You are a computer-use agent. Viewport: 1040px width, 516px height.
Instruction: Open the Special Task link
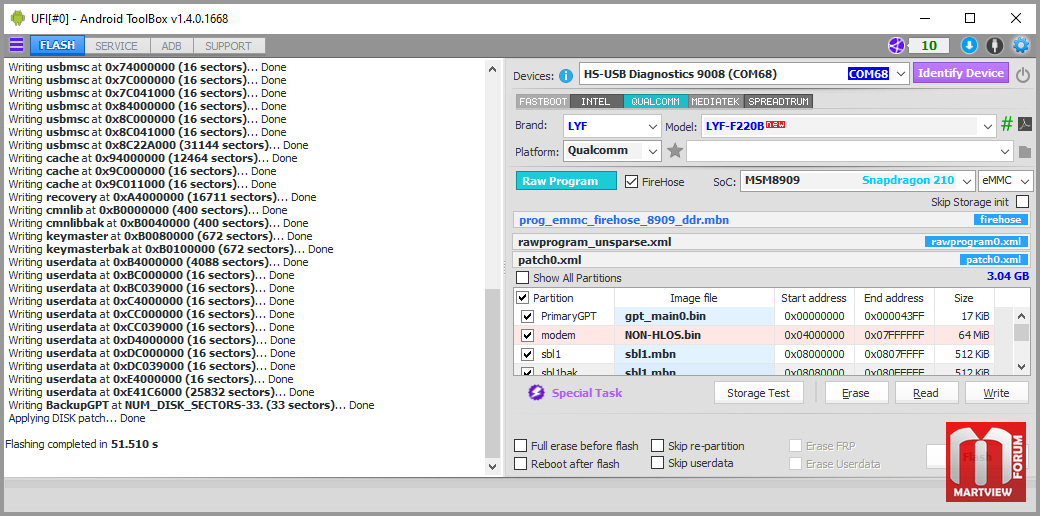[x=587, y=393]
